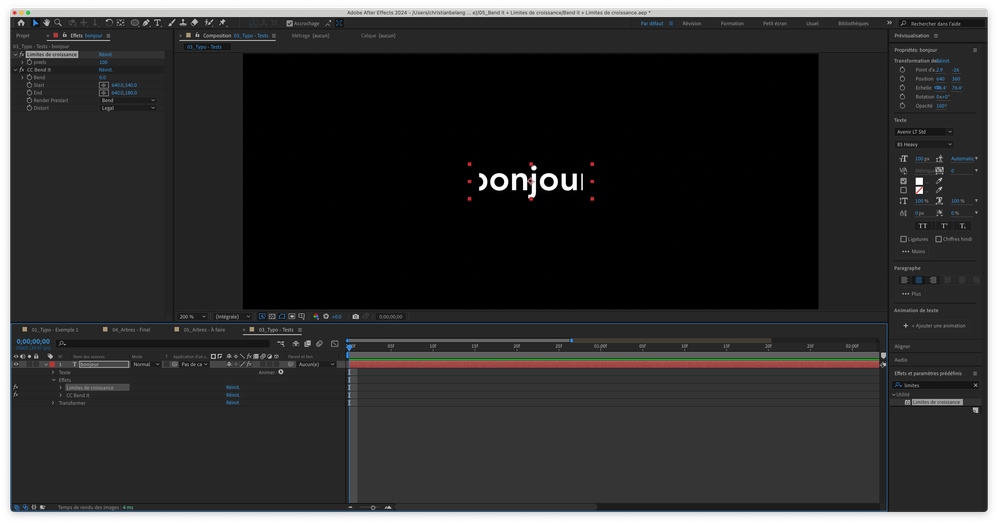Image resolution: width=998 pixels, height=524 pixels.
Task: Toggle fx switch for CC Bend It row
Action: tap(16, 395)
